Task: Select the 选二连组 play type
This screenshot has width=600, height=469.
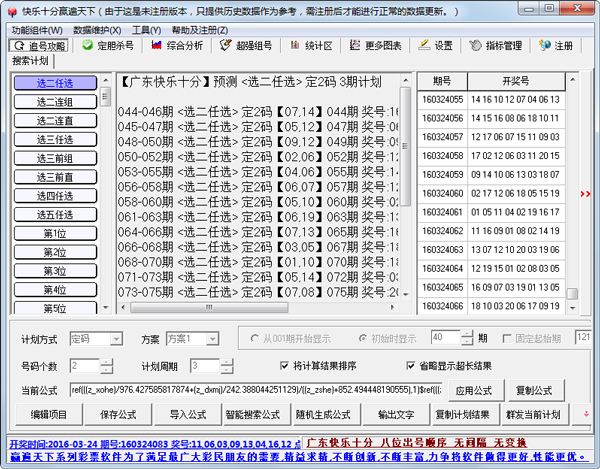Action: click(55, 102)
